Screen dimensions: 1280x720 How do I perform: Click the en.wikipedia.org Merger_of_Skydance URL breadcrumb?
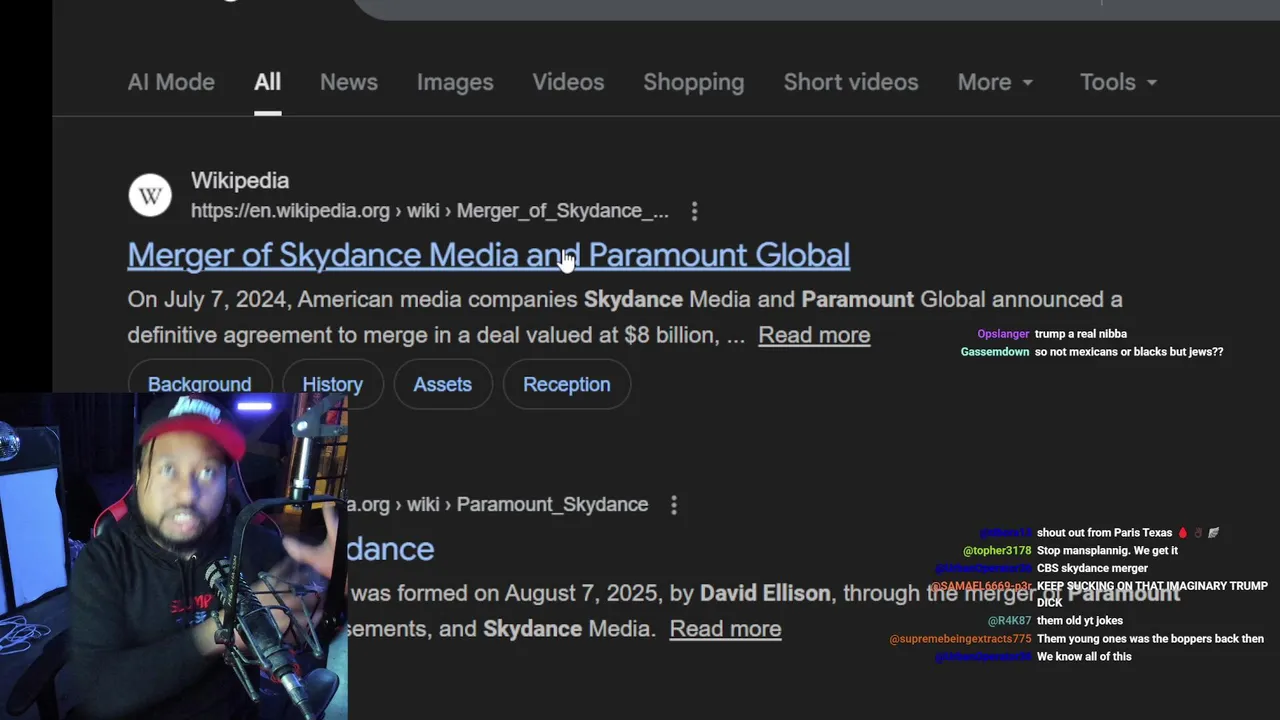pyautogui.click(x=430, y=211)
